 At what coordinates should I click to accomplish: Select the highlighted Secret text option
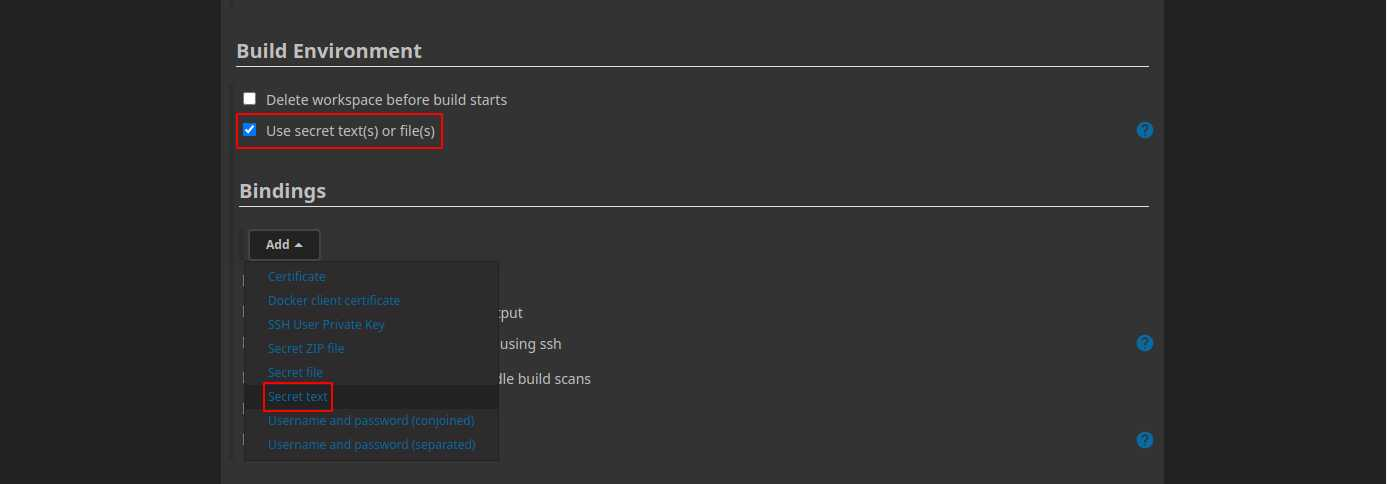tap(298, 396)
